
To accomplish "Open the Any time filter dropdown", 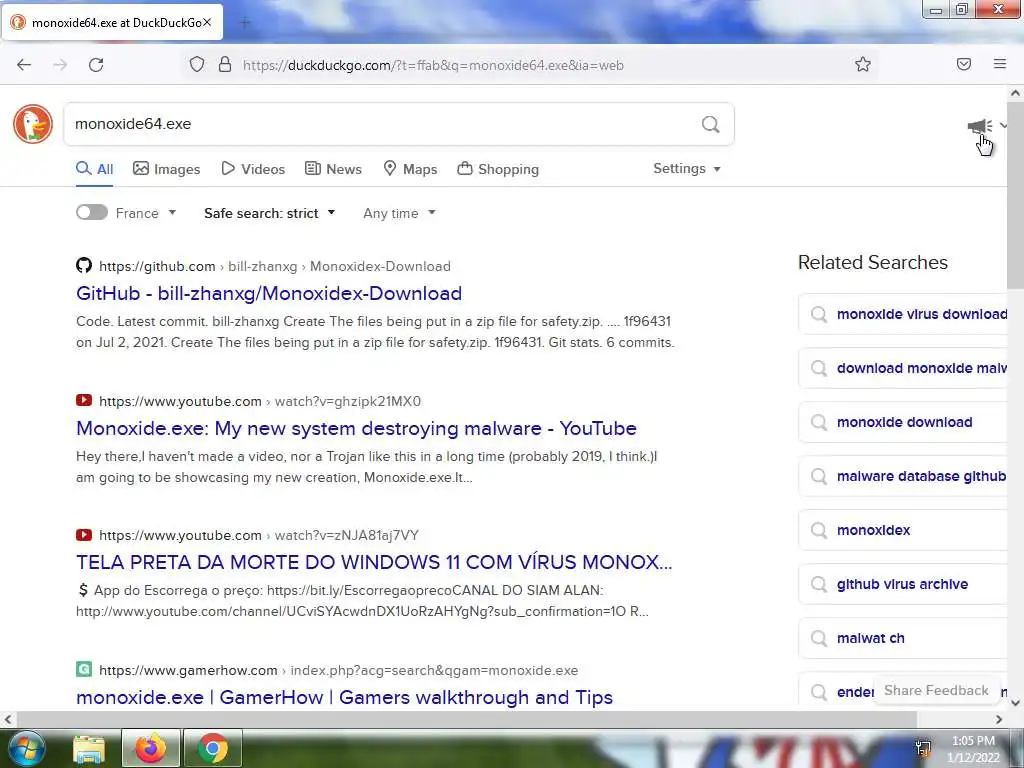I will (399, 213).
